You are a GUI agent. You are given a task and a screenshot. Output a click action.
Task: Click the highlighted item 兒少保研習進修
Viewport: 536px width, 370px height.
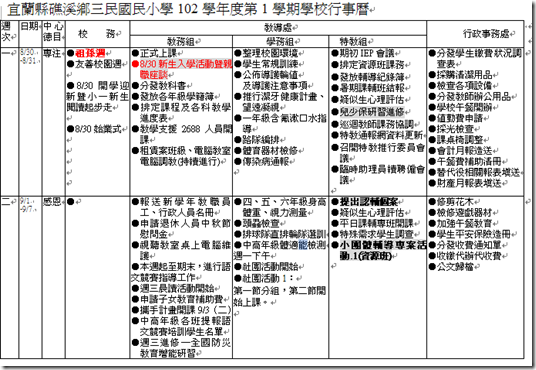(x=372, y=111)
